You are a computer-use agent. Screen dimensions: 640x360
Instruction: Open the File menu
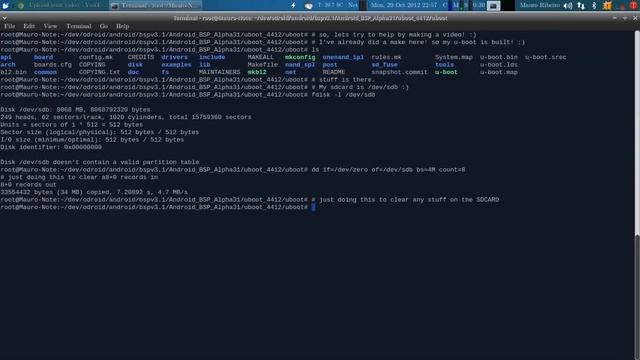[x=9, y=26]
